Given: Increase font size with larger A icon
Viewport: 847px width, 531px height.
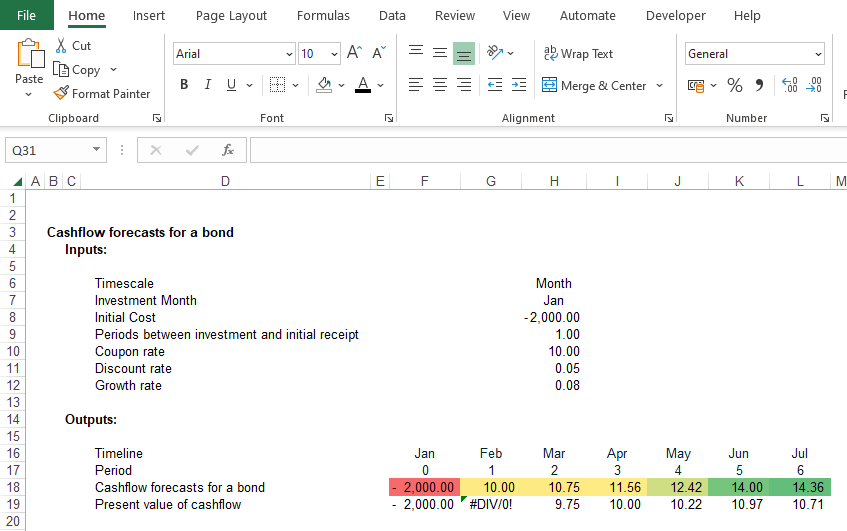Looking at the screenshot, I should (355, 54).
